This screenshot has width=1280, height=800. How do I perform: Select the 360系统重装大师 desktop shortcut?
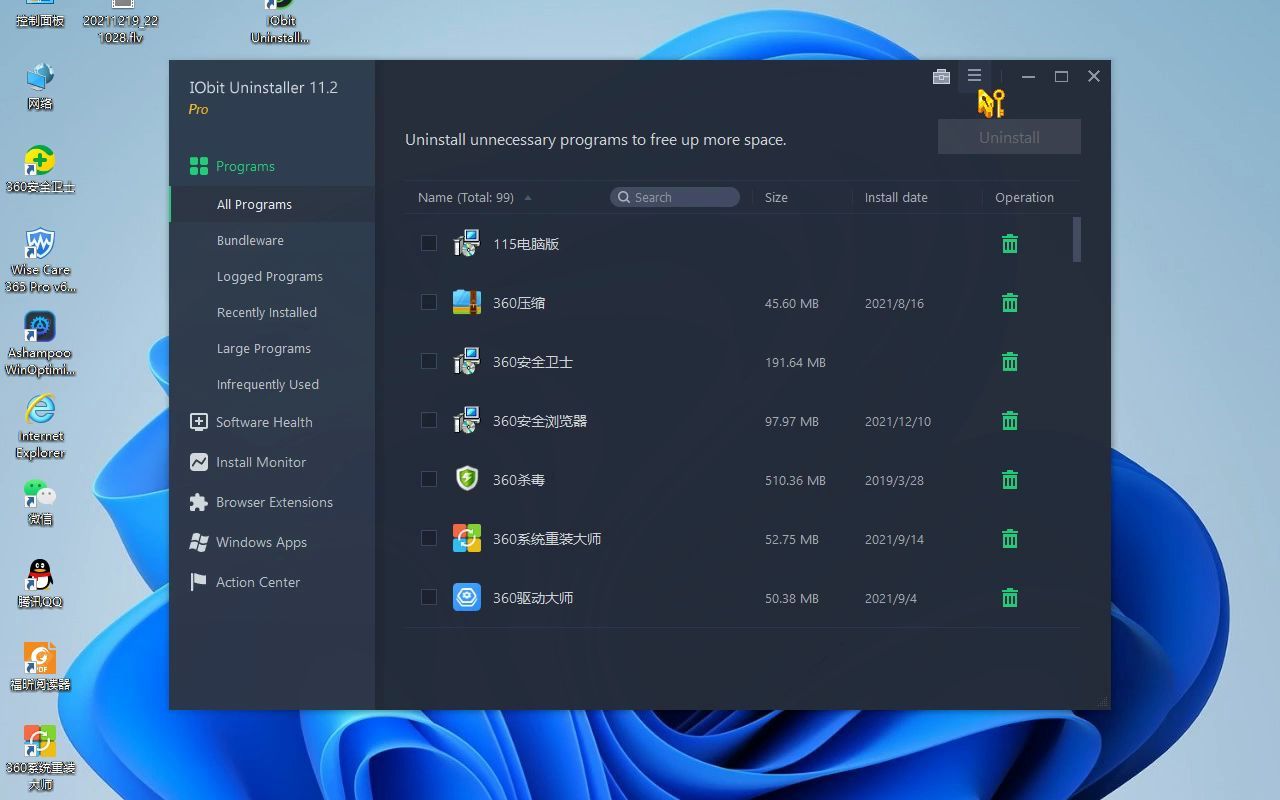[40, 758]
